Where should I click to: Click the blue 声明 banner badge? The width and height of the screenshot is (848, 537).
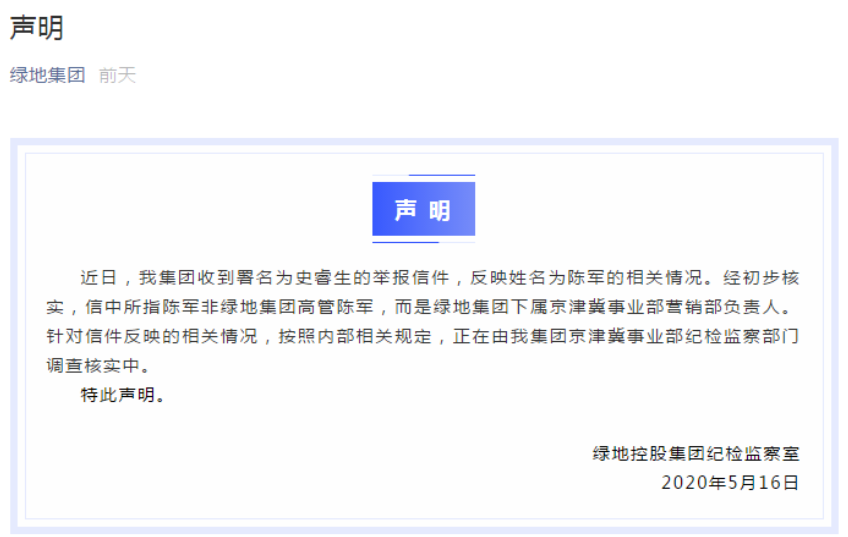point(423,209)
